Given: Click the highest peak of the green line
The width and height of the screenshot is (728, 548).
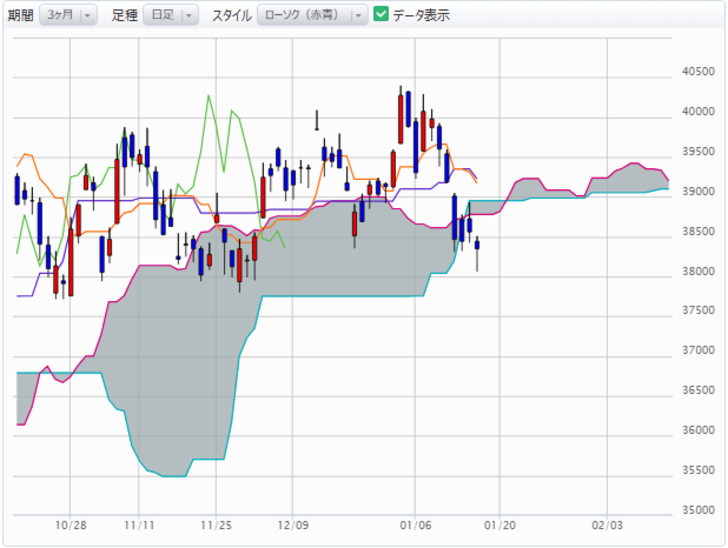Looking at the screenshot, I should (208, 96).
